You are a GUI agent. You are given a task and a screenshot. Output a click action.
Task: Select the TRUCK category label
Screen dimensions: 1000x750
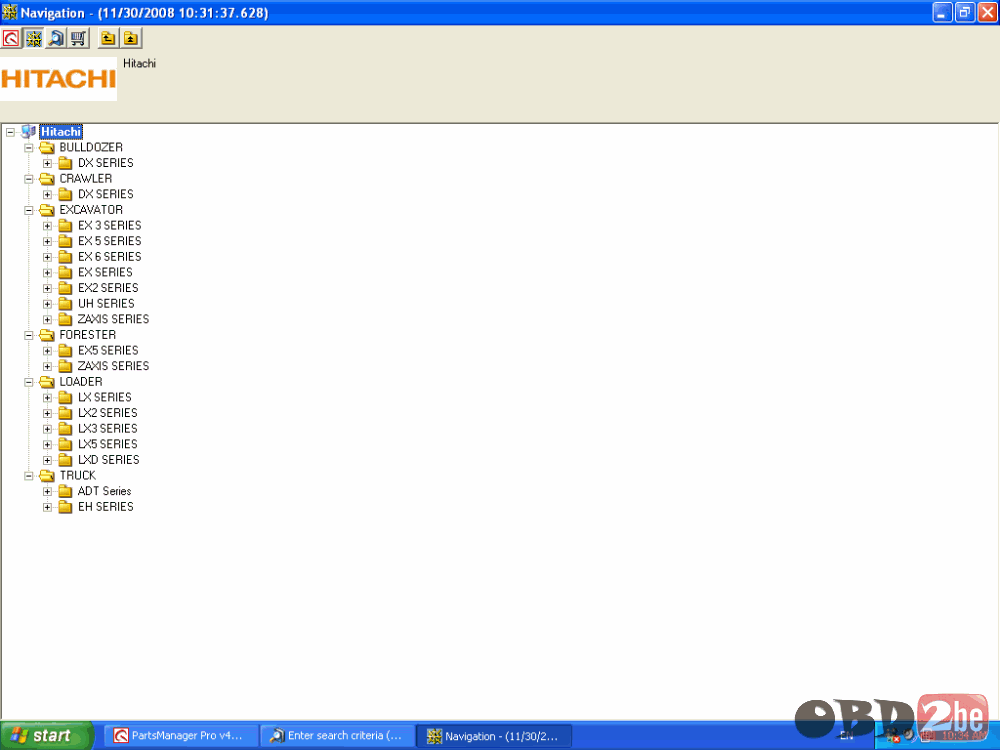[78, 476]
